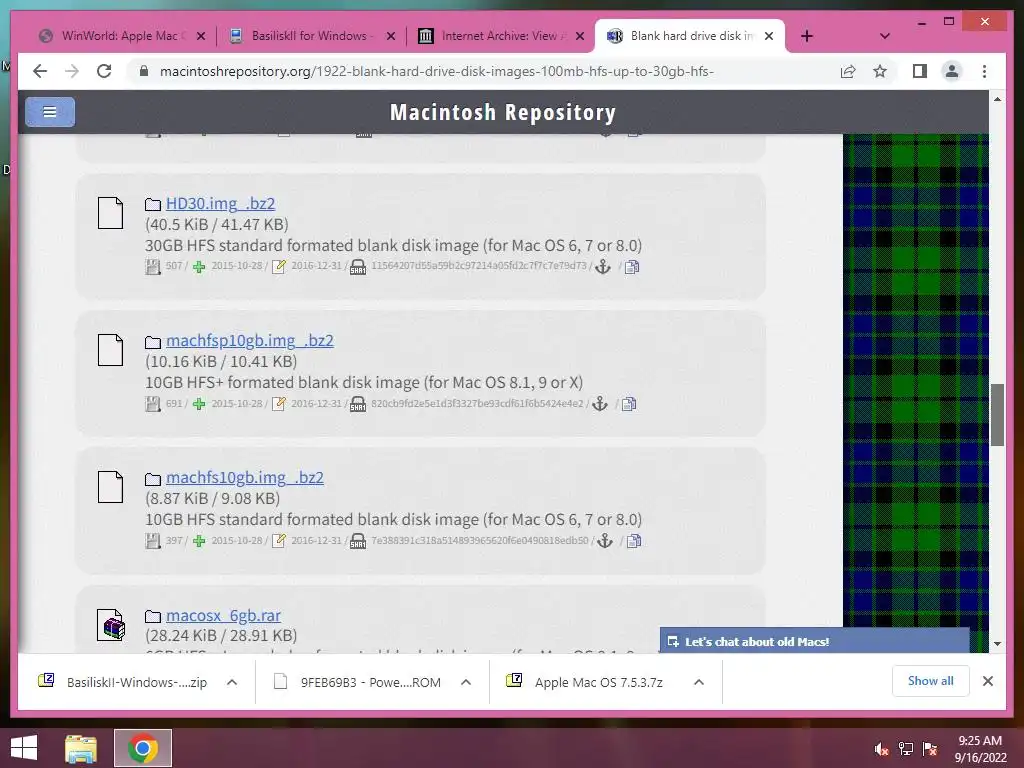This screenshot has width=1024, height=768.
Task: Open File Explorer from the taskbar
Action: [x=81, y=748]
